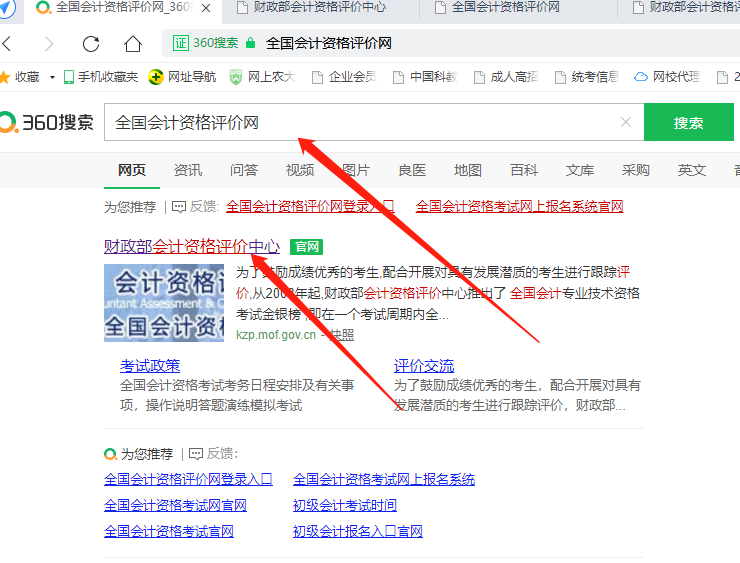This screenshot has width=740, height=563.
Task: Click the green padlock security icon
Action: [251, 43]
